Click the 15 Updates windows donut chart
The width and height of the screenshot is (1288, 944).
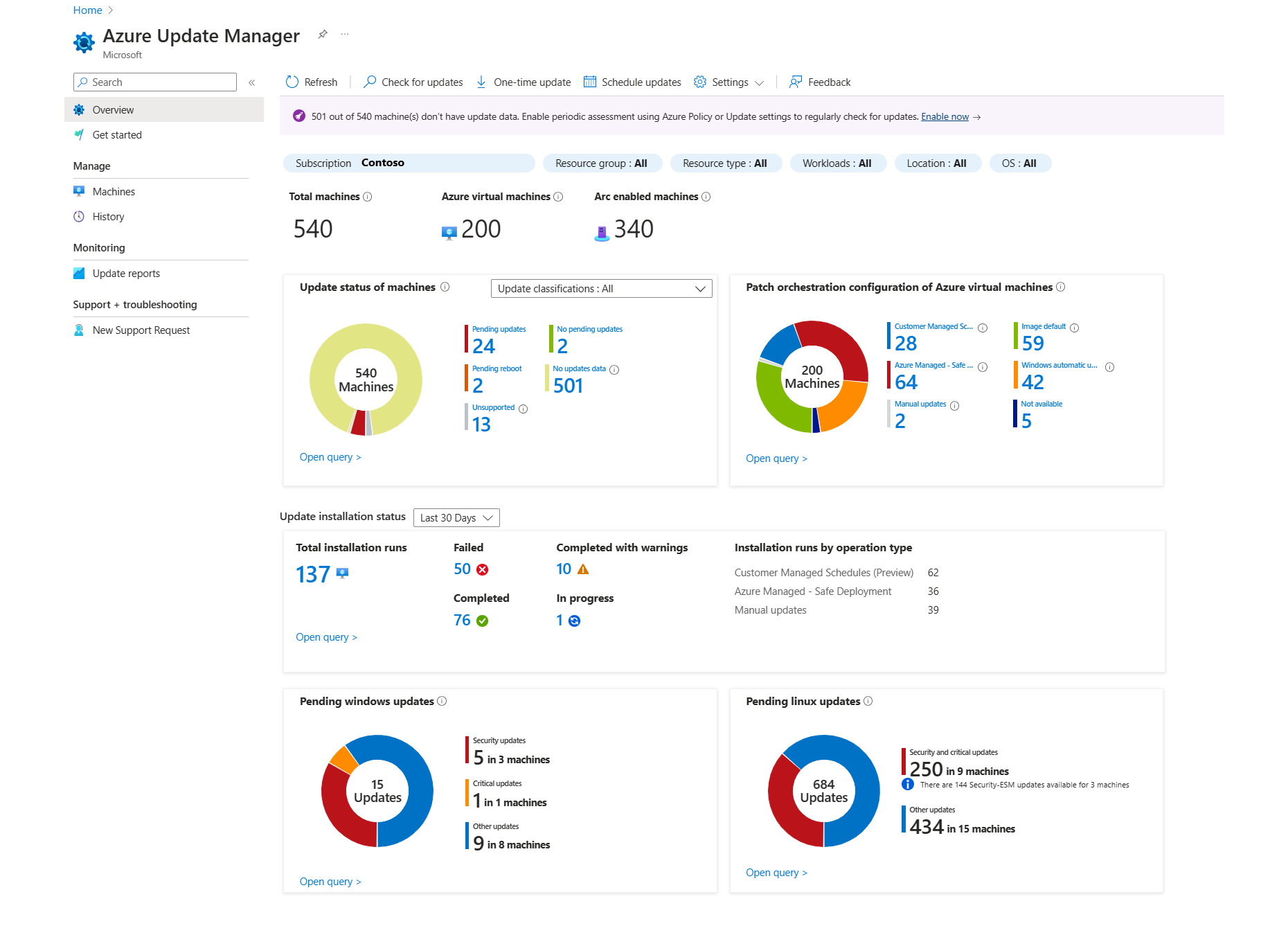tap(377, 791)
